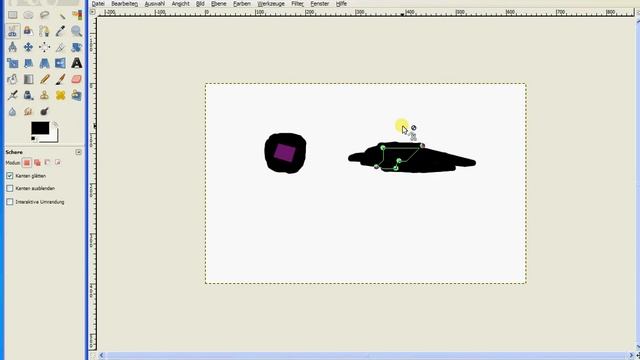Select the Bucket Fill tool
The width and height of the screenshot is (640, 360).
tap(12, 79)
